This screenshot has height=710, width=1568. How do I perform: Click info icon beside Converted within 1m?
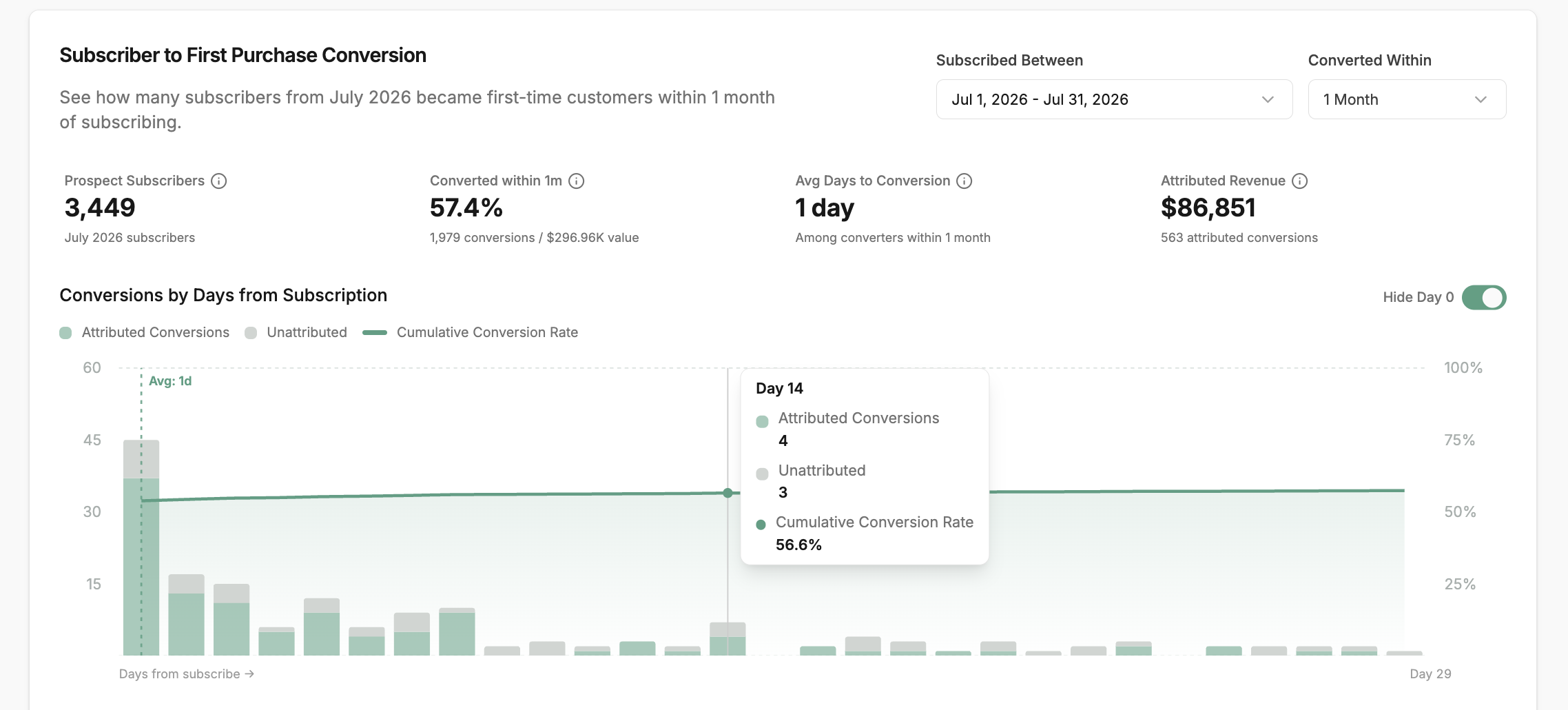tap(577, 181)
